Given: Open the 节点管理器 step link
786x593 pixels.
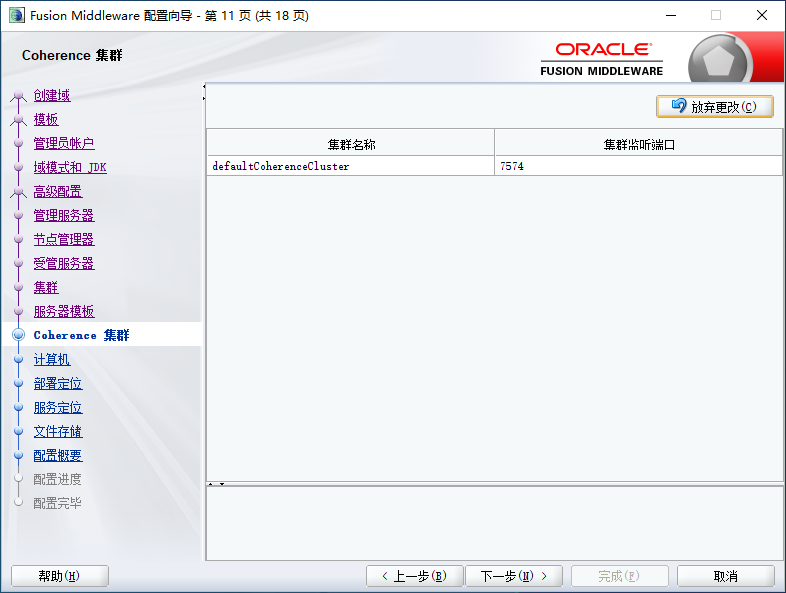Looking at the screenshot, I should [64, 240].
